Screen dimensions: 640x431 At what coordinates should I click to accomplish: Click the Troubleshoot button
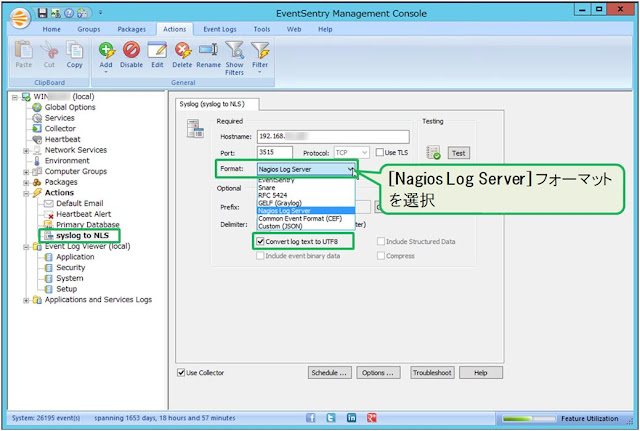[432, 373]
